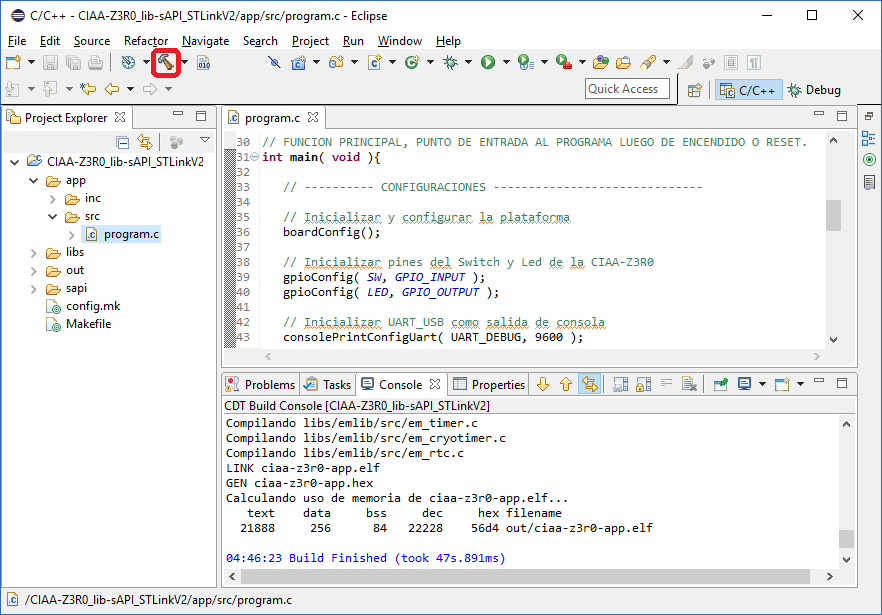Click the binary 010 file icon

204,62
